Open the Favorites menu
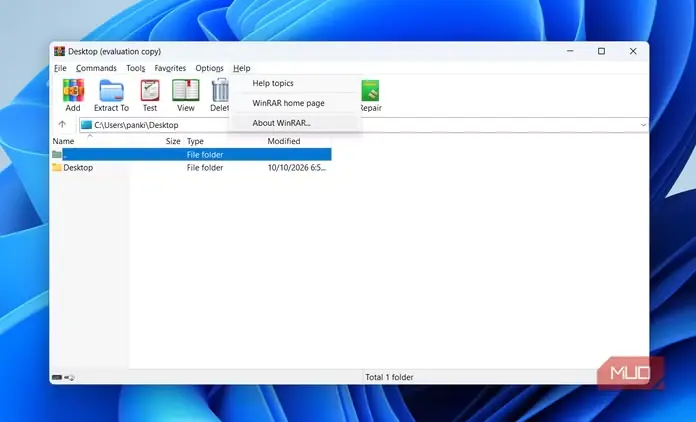 [170, 68]
